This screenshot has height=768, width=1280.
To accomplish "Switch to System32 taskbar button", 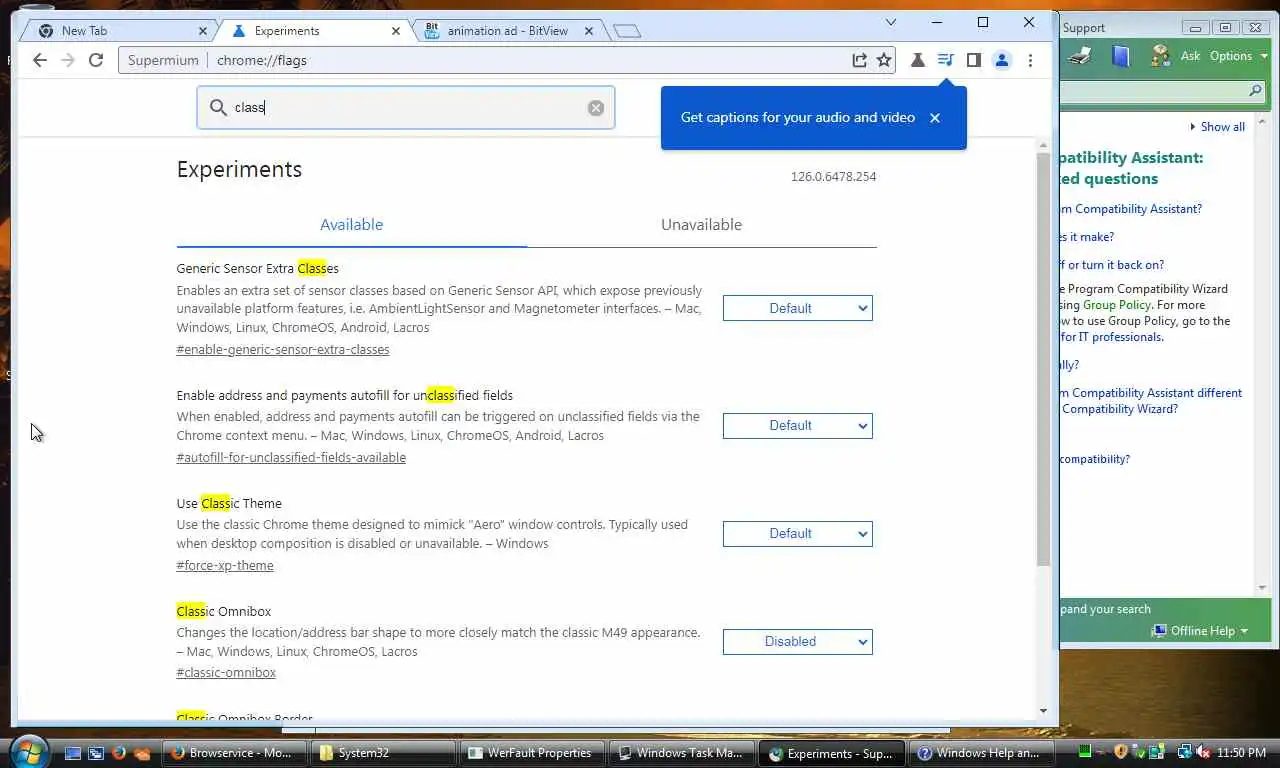I will pyautogui.click(x=381, y=753).
